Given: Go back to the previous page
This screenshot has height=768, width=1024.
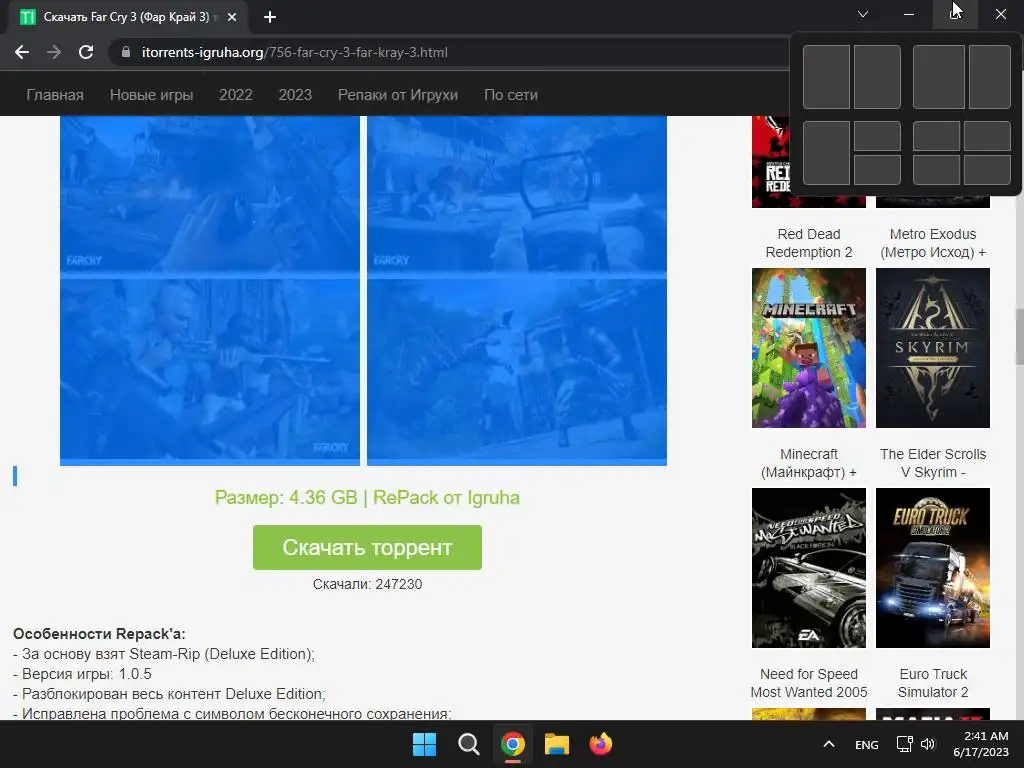Looking at the screenshot, I should (x=22, y=52).
